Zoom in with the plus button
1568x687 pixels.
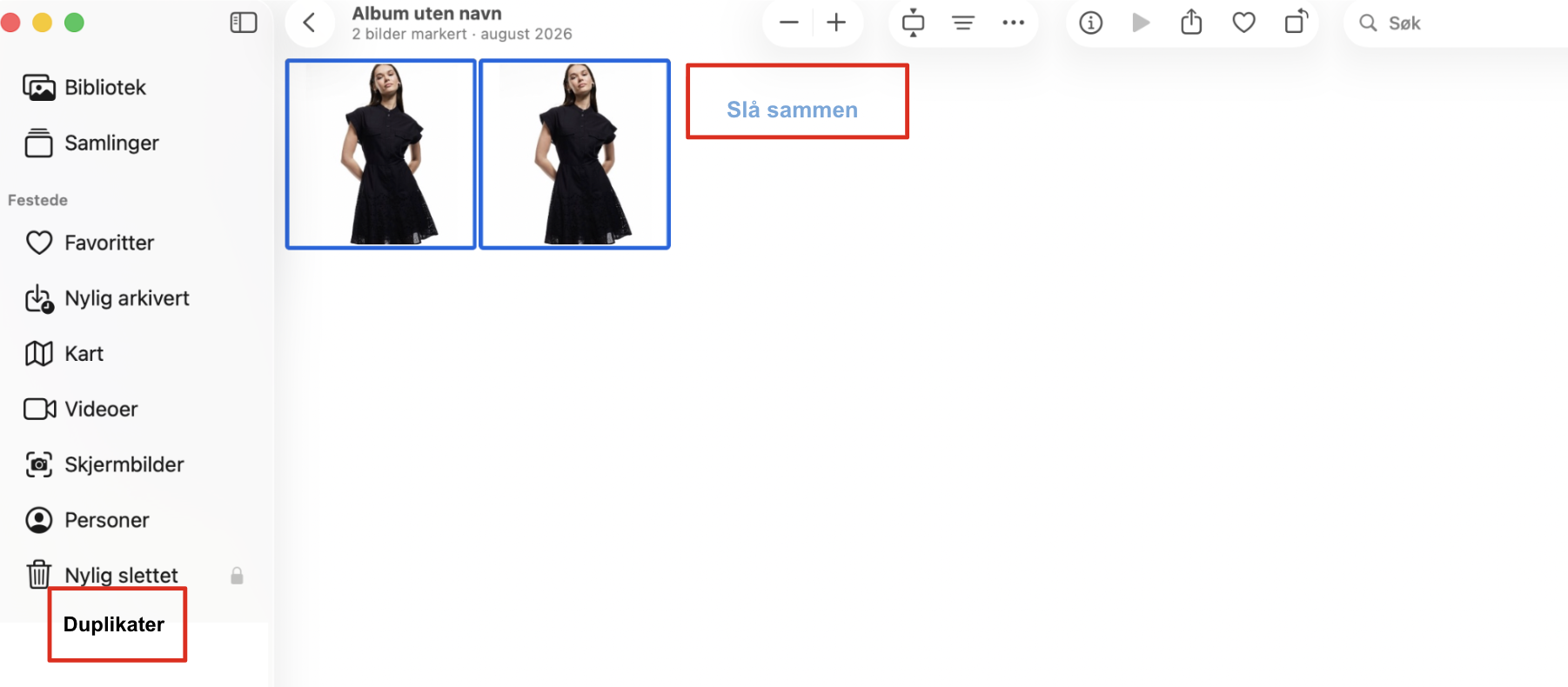tap(836, 23)
